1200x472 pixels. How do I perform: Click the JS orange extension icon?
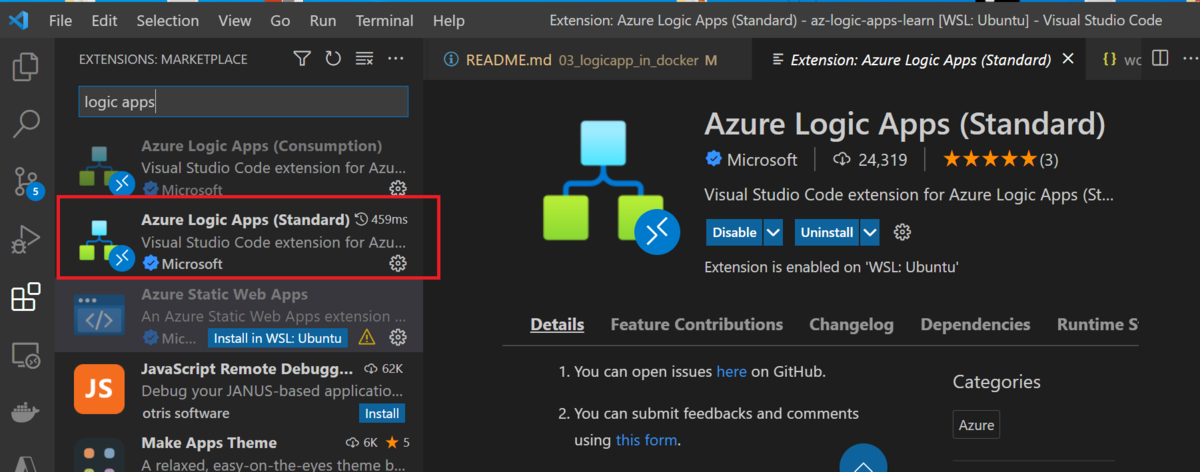point(99,390)
